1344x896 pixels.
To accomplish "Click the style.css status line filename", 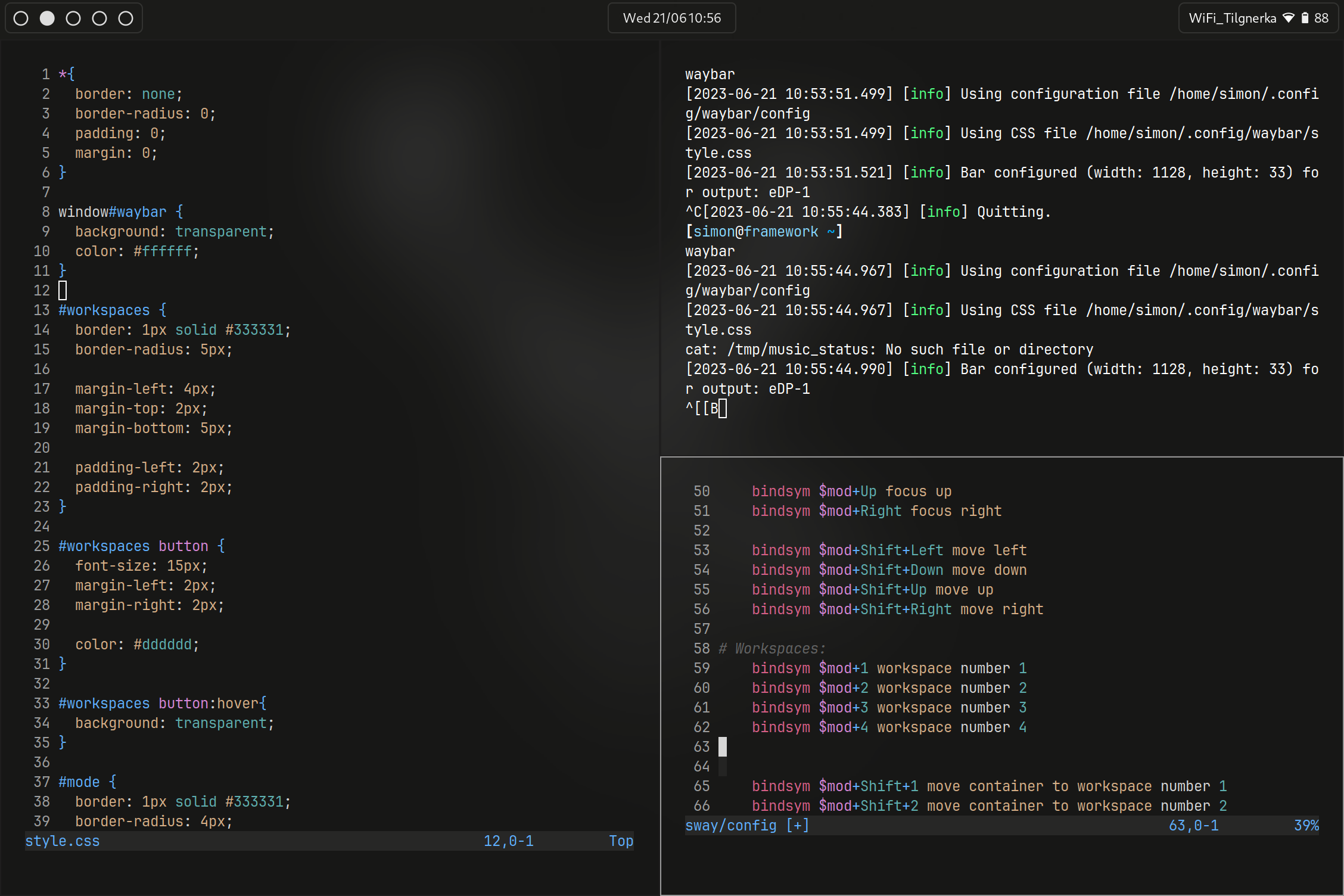I will click(63, 841).
